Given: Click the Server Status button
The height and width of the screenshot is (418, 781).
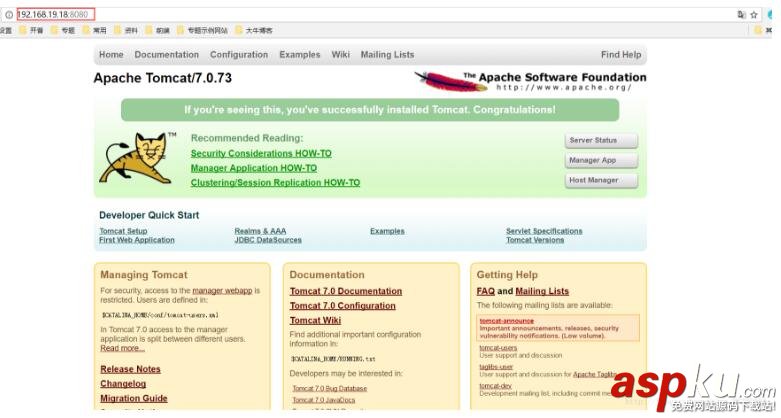Looking at the screenshot, I should point(601,140).
